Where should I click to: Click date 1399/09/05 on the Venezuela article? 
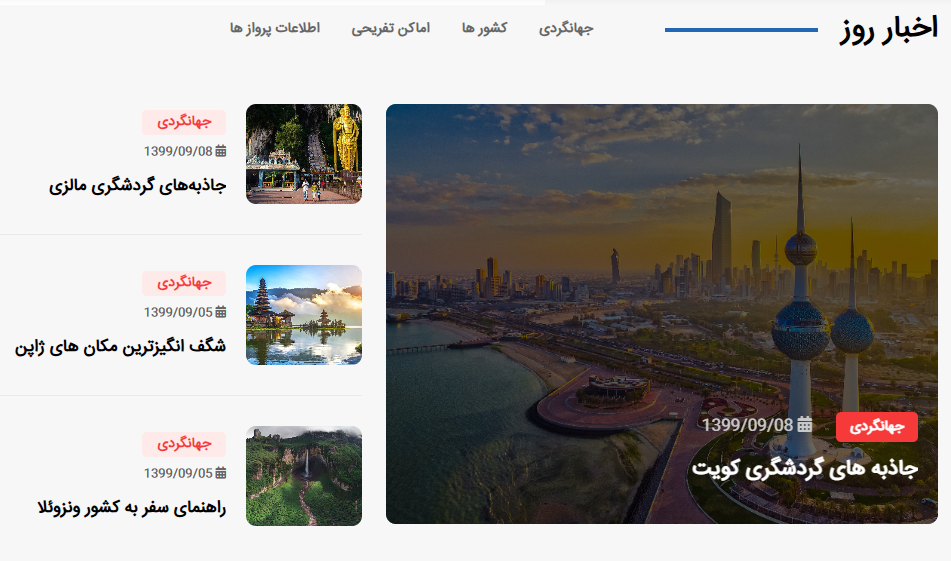[178, 472]
